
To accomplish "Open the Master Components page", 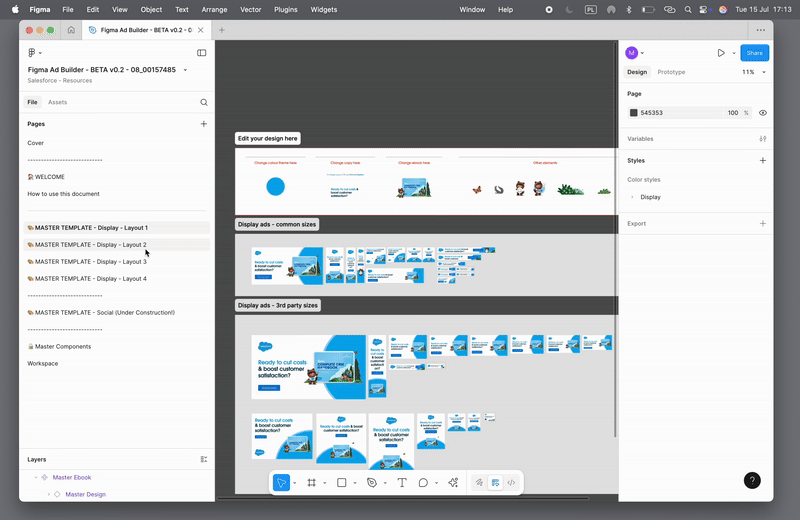I will click(x=116, y=346).
